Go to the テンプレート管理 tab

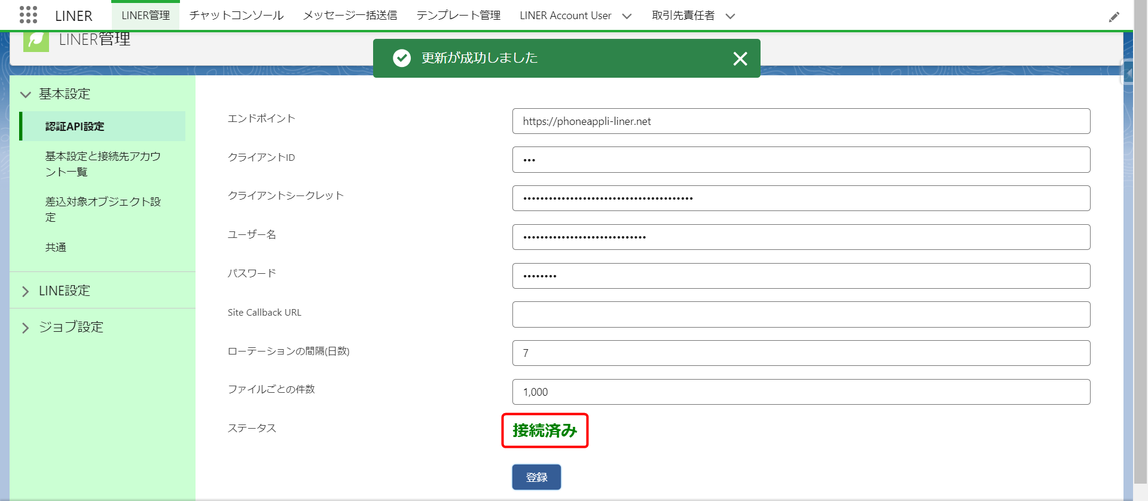[458, 16]
